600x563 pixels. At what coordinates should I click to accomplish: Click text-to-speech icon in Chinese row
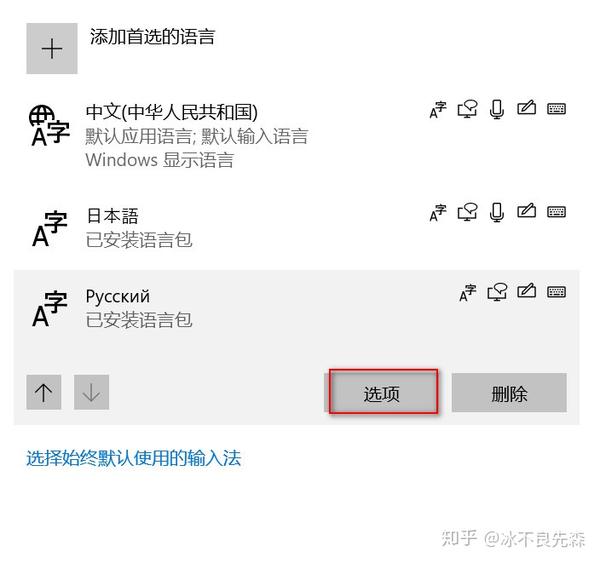[467, 109]
